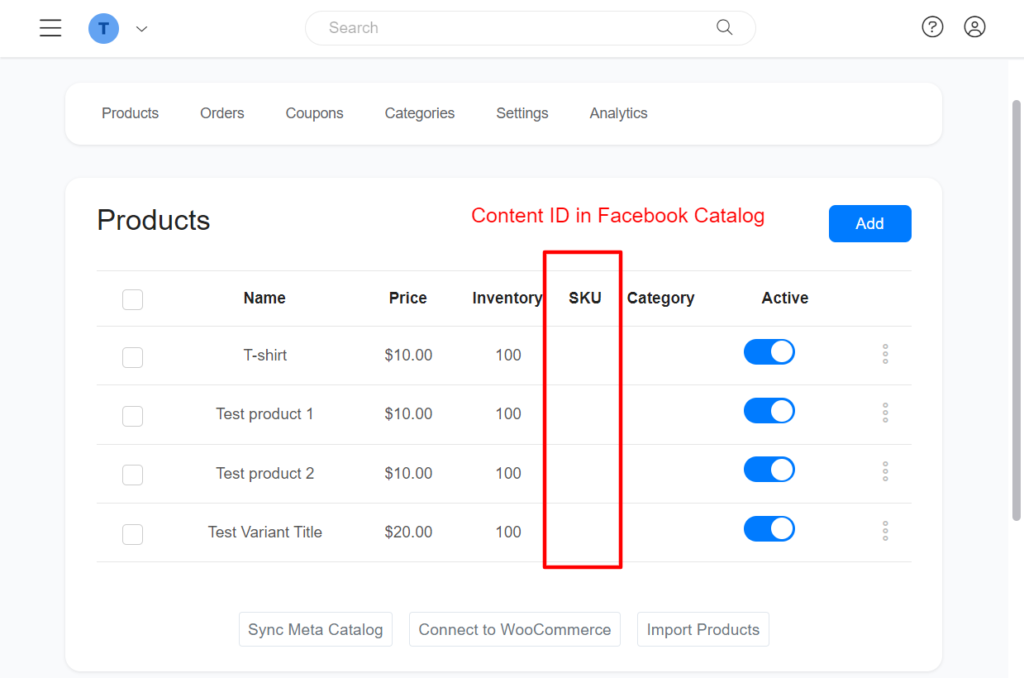Open more options for Test product 1

(x=885, y=413)
